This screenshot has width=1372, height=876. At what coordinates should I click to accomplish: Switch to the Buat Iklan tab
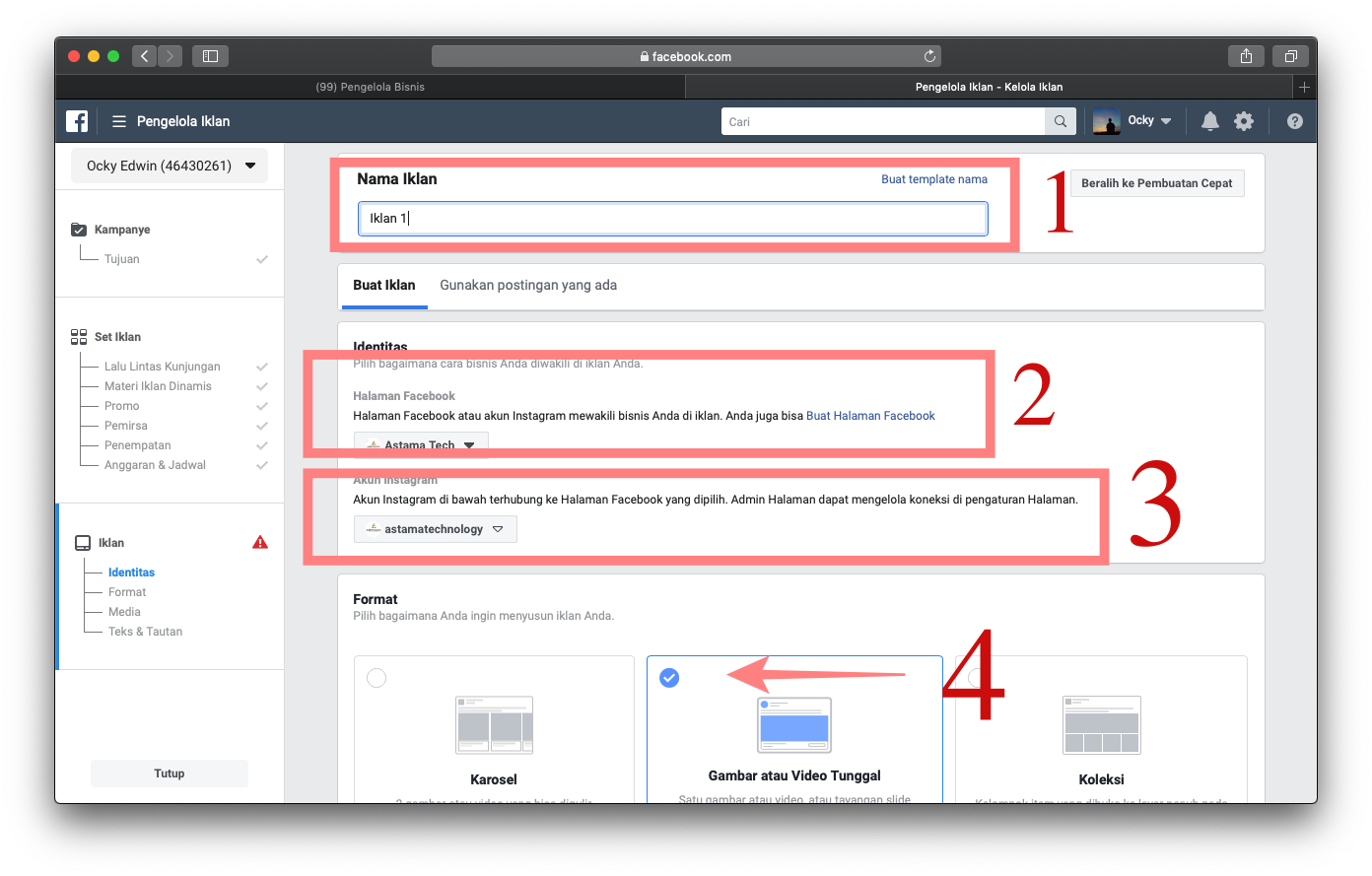tap(384, 285)
